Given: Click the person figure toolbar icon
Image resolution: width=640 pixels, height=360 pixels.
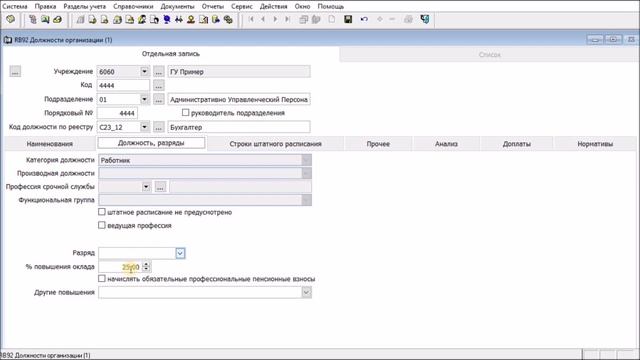Looking at the screenshot, I should (191, 19).
